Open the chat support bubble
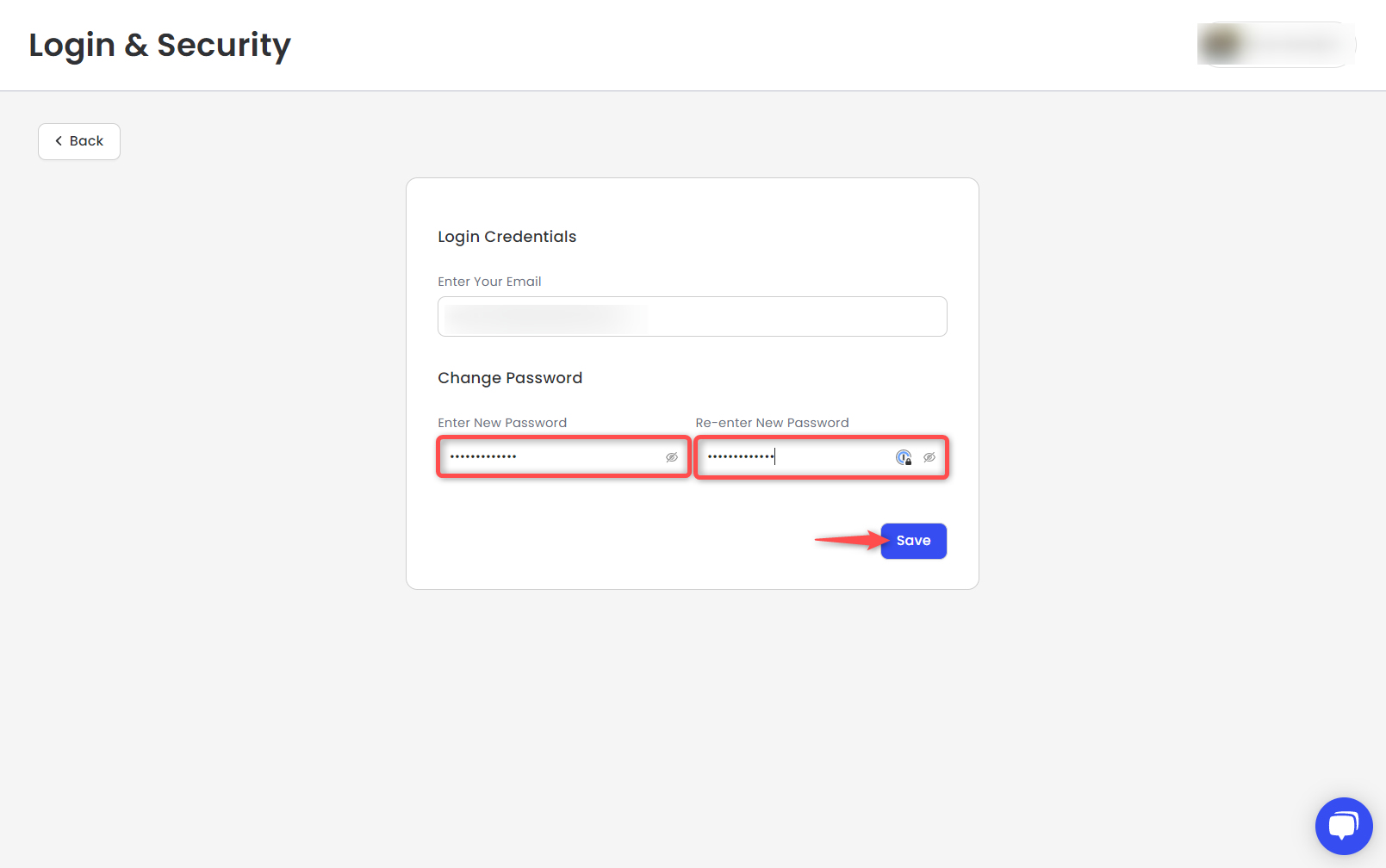The image size is (1386, 868). click(x=1344, y=826)
